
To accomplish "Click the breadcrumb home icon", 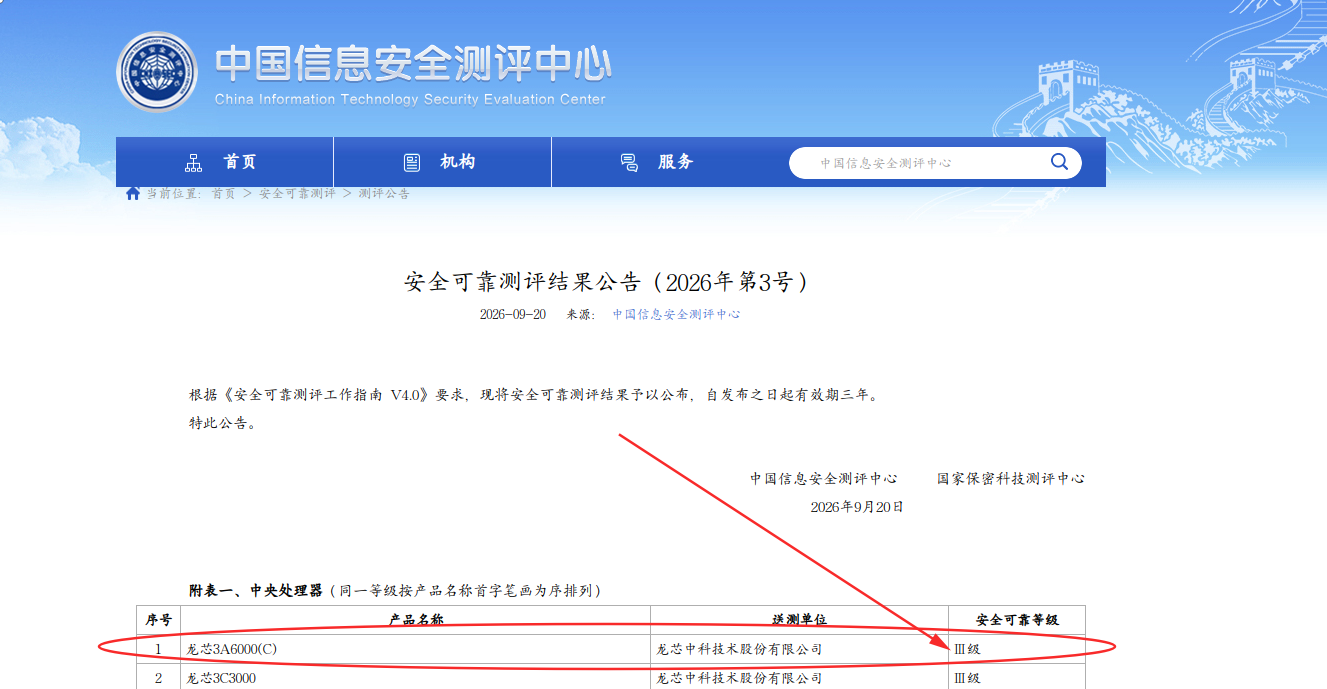I will 132,193.
